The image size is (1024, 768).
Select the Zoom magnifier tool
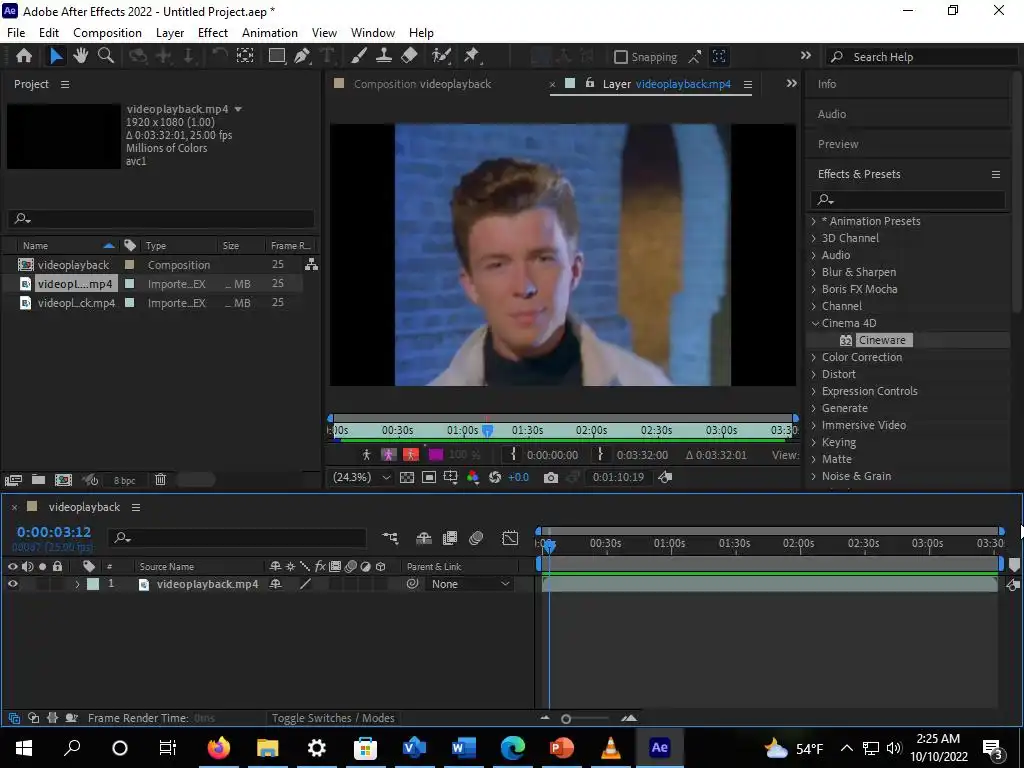coord(106,56)
